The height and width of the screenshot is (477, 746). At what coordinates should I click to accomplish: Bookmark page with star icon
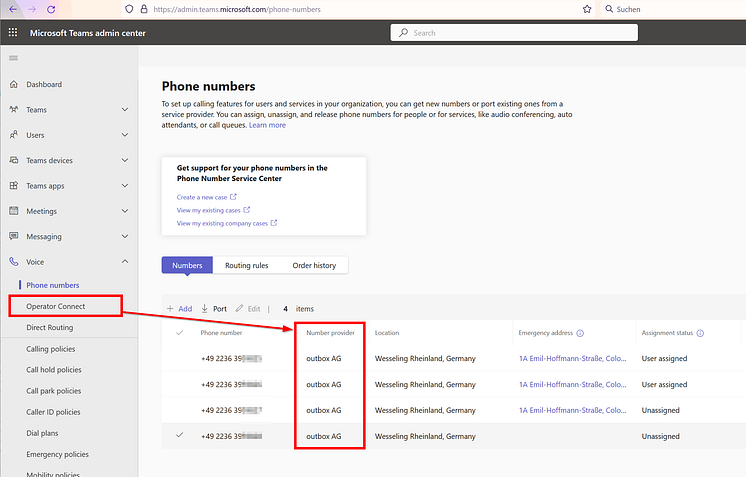587,9
